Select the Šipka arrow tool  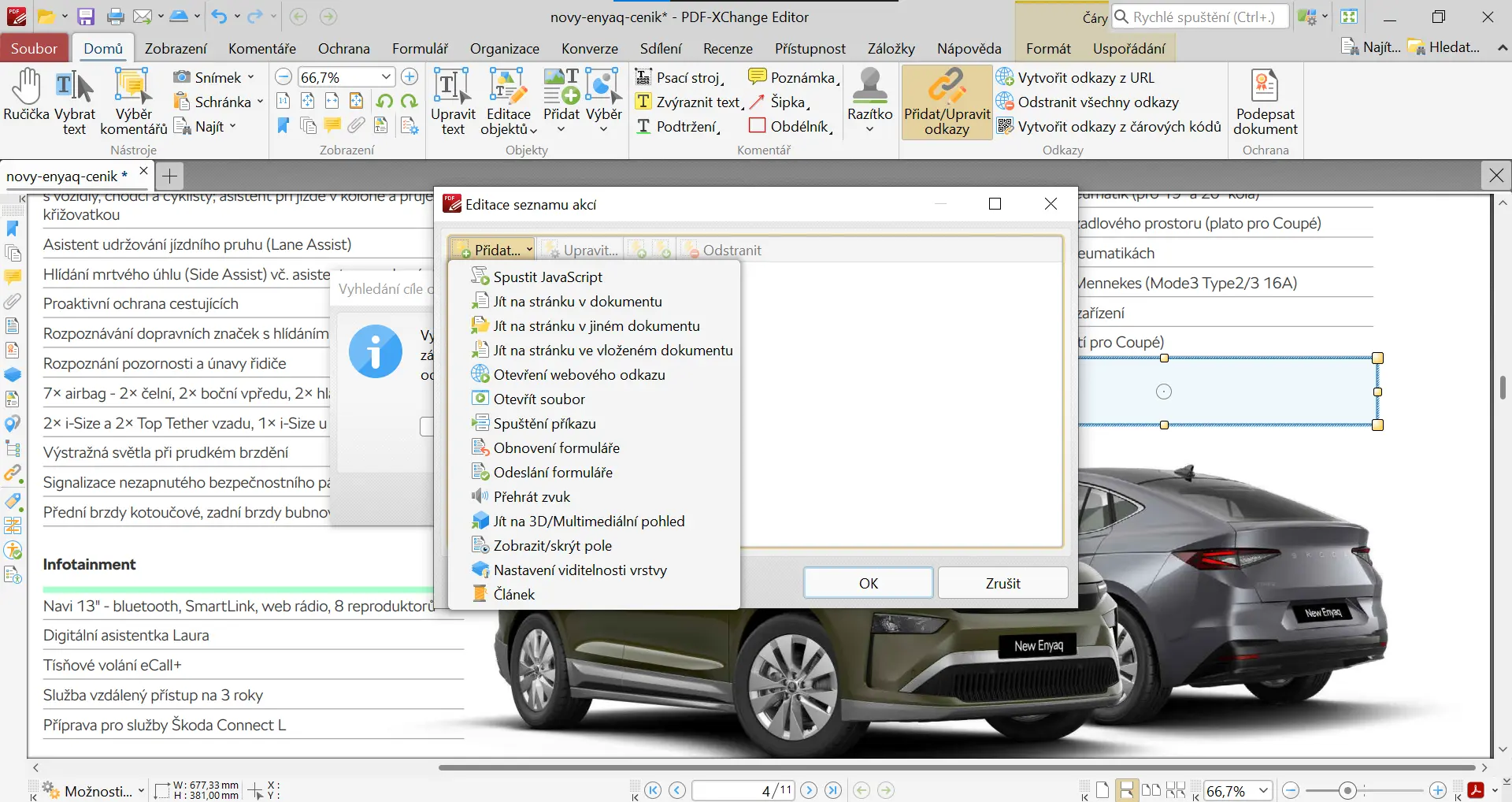[778, 102]
